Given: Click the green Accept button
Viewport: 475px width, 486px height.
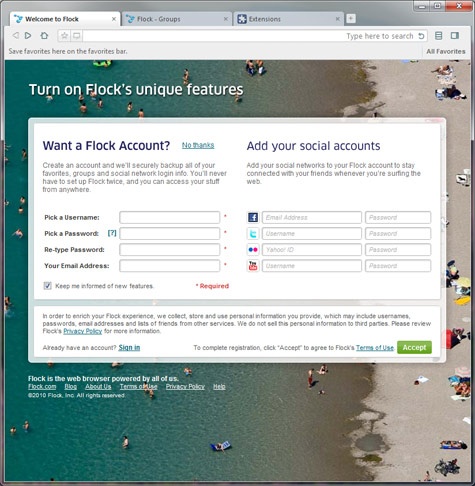Looking at the screenshot, I should point(414,347).
